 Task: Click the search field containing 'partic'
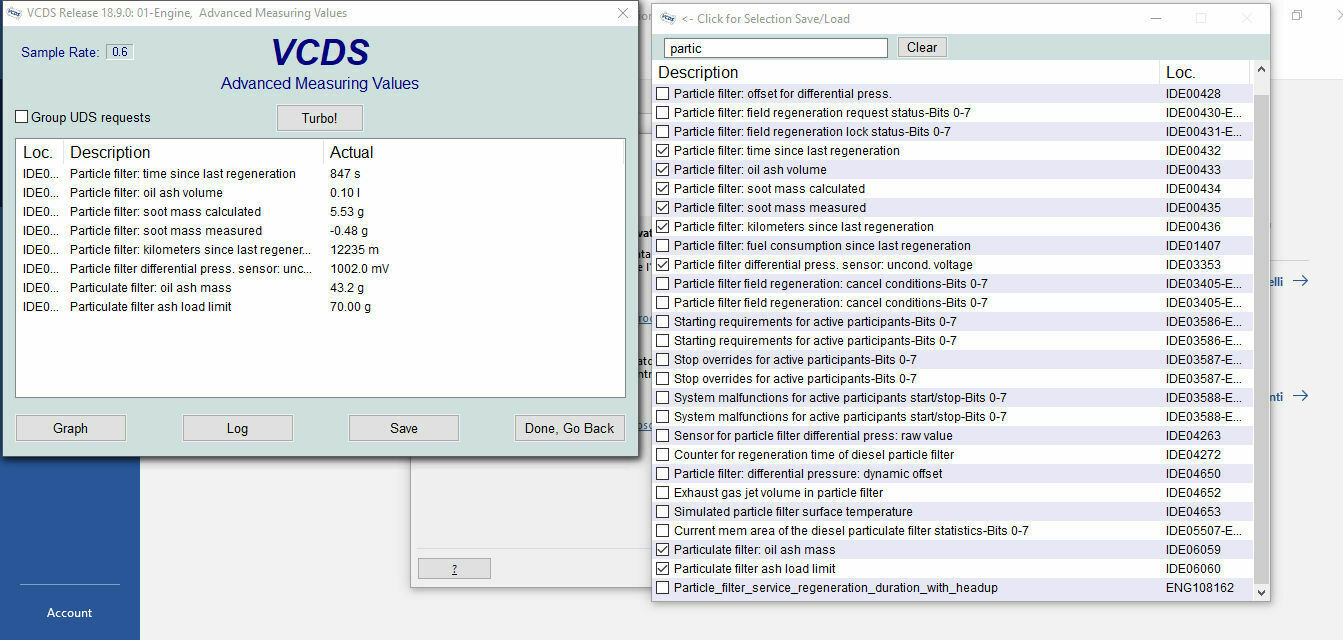[775, 48]
